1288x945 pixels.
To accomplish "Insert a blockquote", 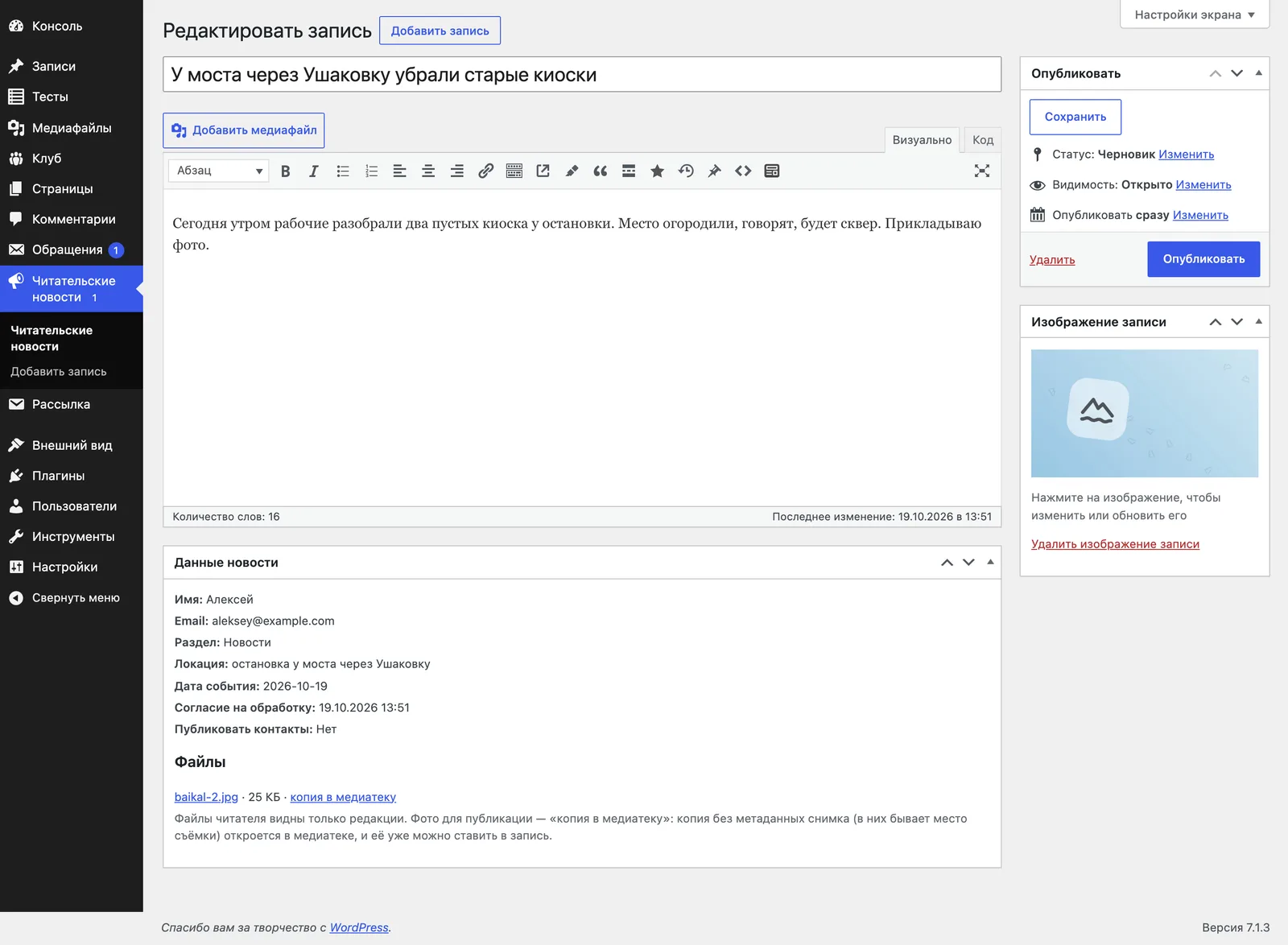I will click(601, 171).
